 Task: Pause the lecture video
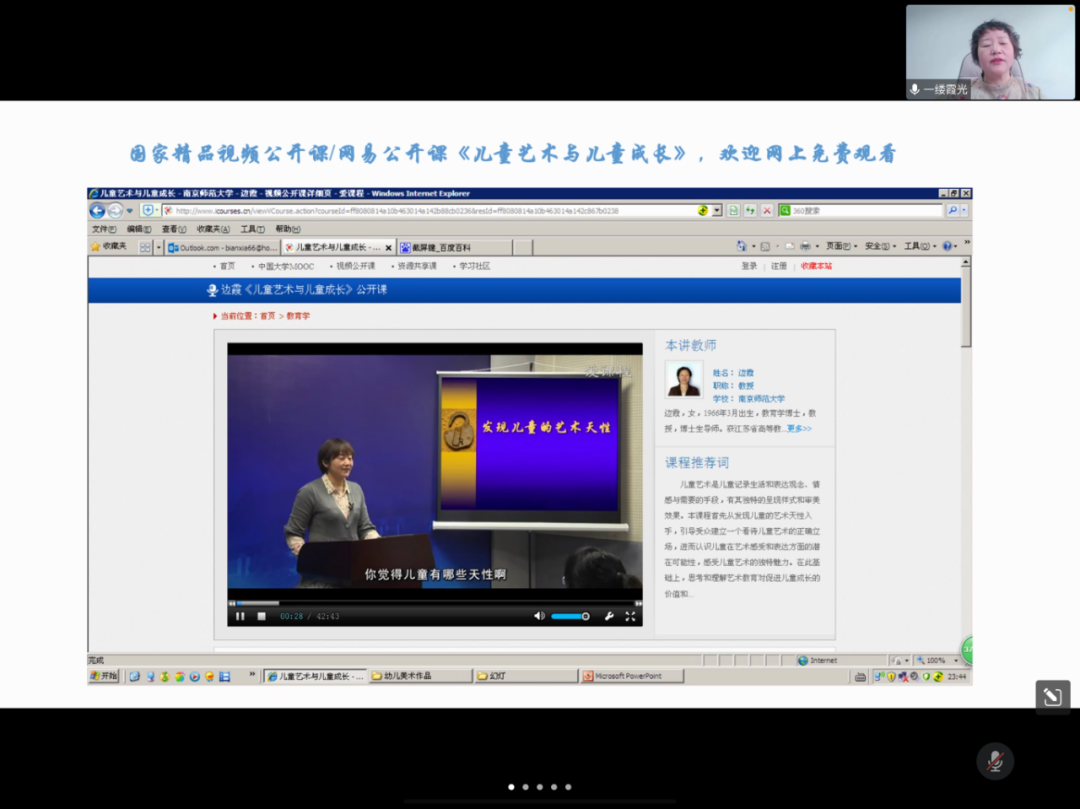pos(240,617)
